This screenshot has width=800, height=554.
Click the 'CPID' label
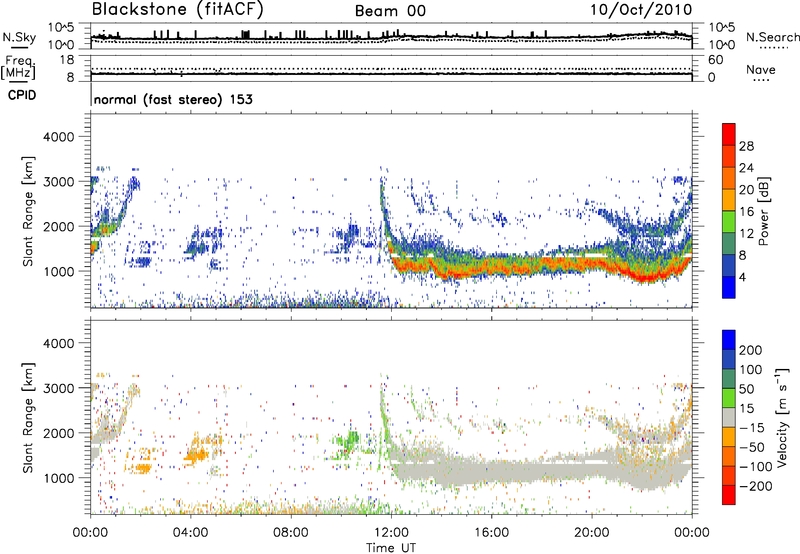[x=22, y=95]
